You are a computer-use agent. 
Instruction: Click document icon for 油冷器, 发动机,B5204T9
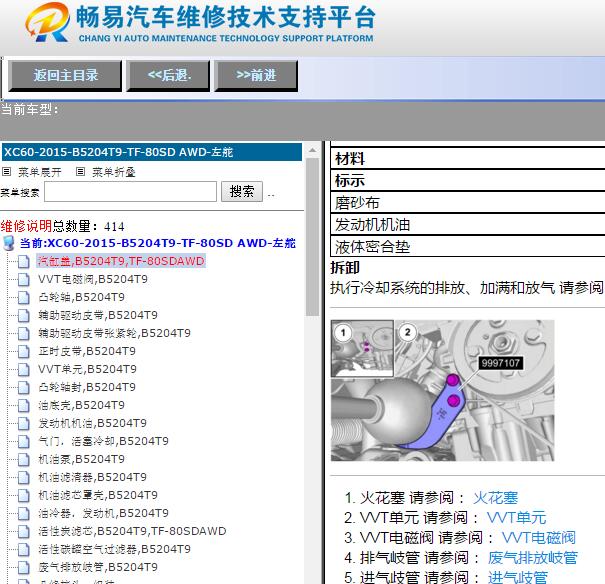[x=24, y=513]
